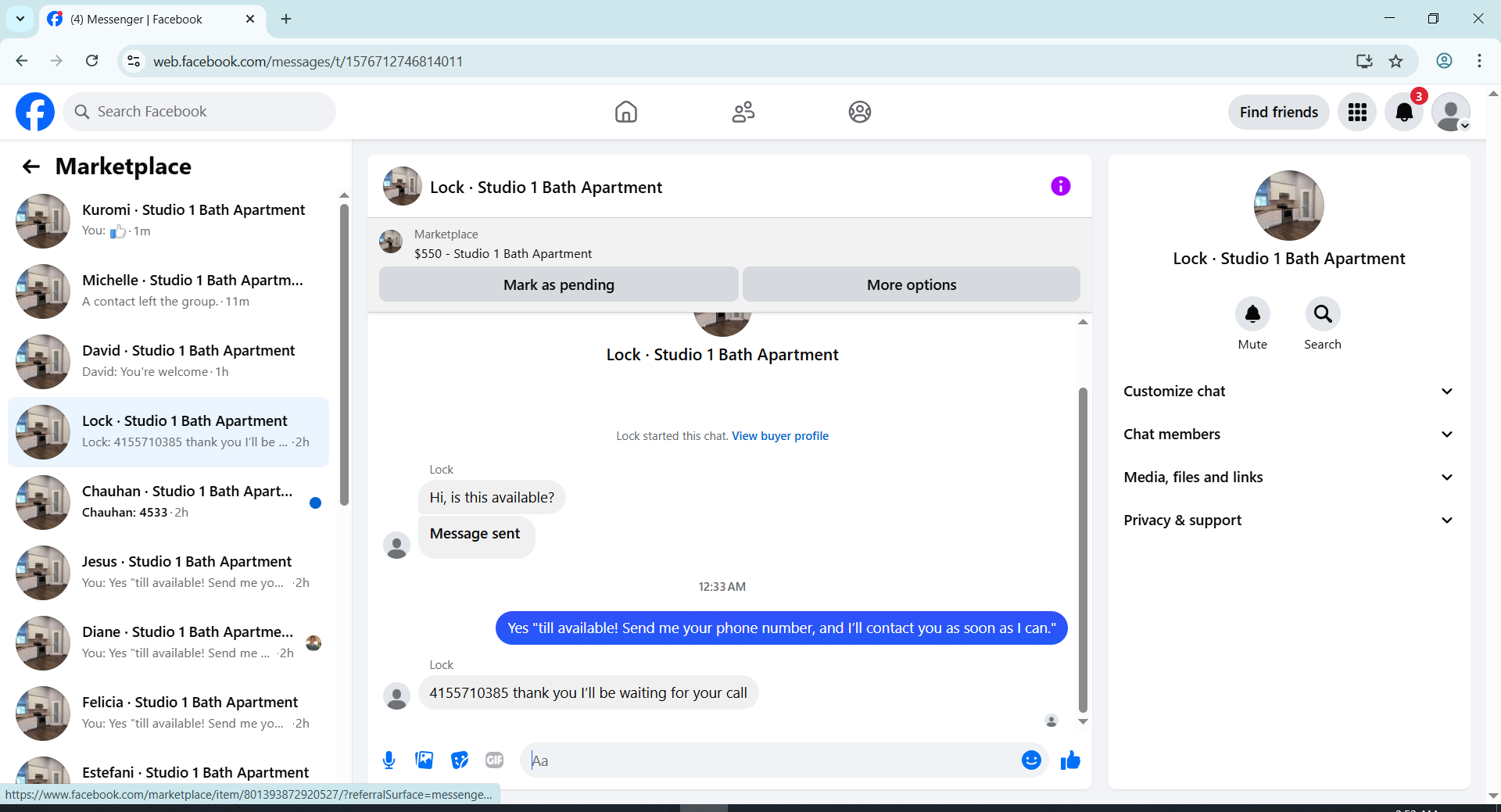Viewport: 1501px width, 812px height.
Task: Mute this conversation with bell icon
Action: tap(1252, 314)
